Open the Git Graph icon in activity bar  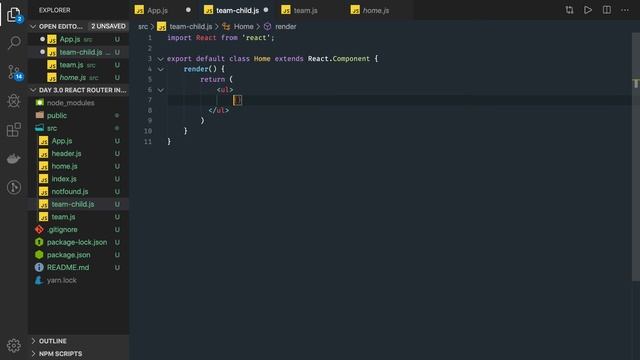14,187
